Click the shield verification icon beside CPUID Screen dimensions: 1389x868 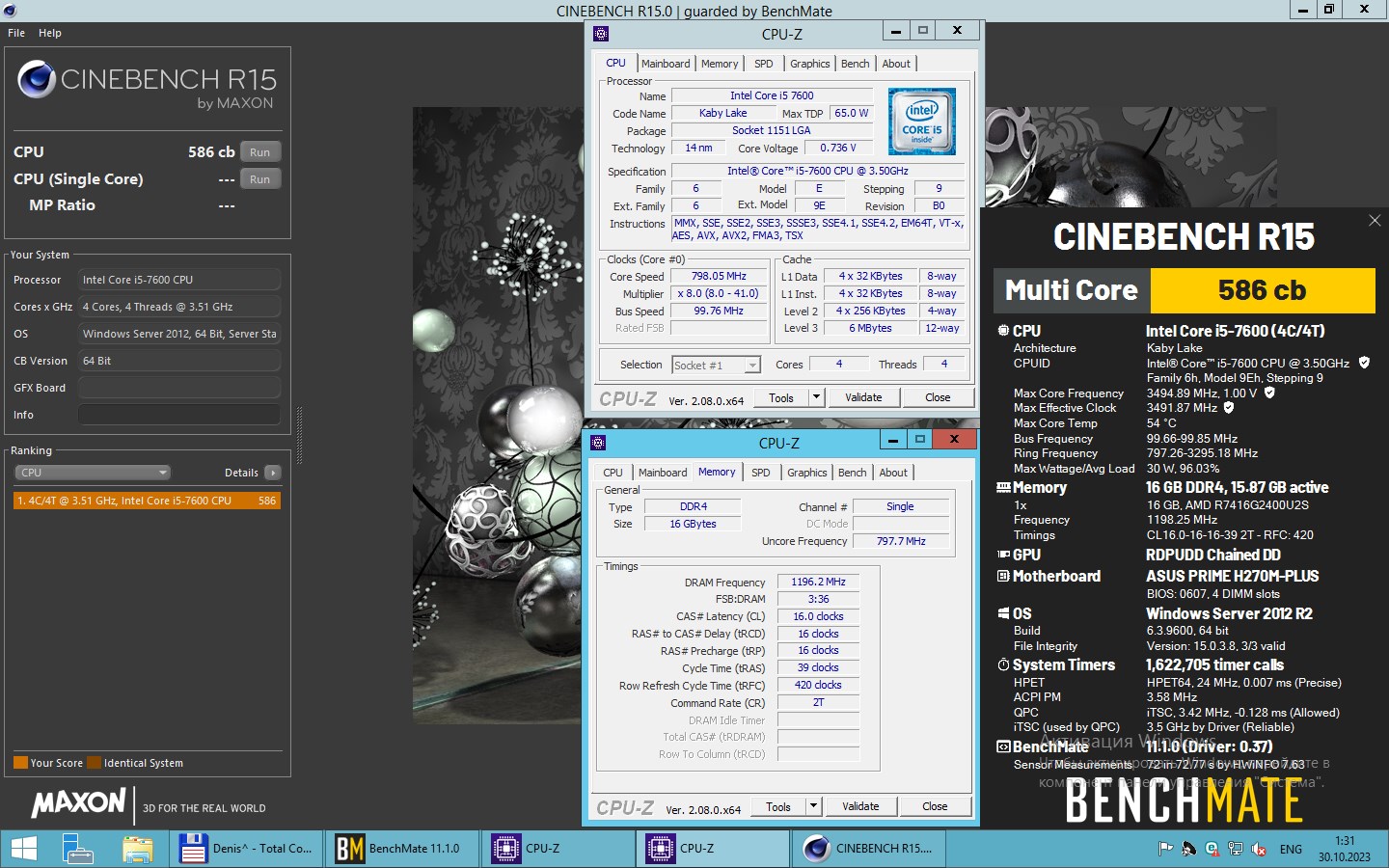coord(1364,363)
